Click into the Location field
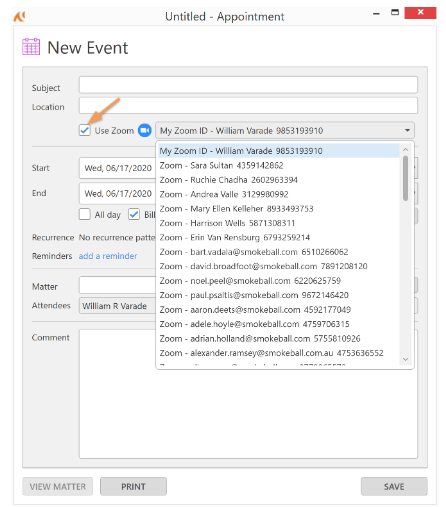The height and width of the screenshot is (507, 446). coord(248,105)
